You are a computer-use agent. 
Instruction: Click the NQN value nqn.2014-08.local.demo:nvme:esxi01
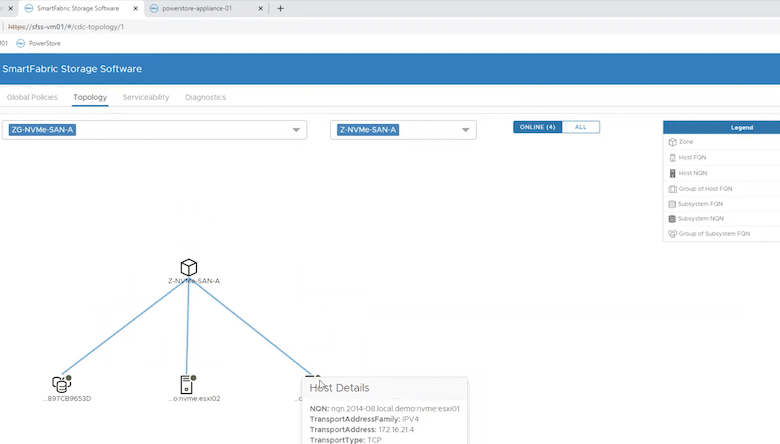point(395,409)
